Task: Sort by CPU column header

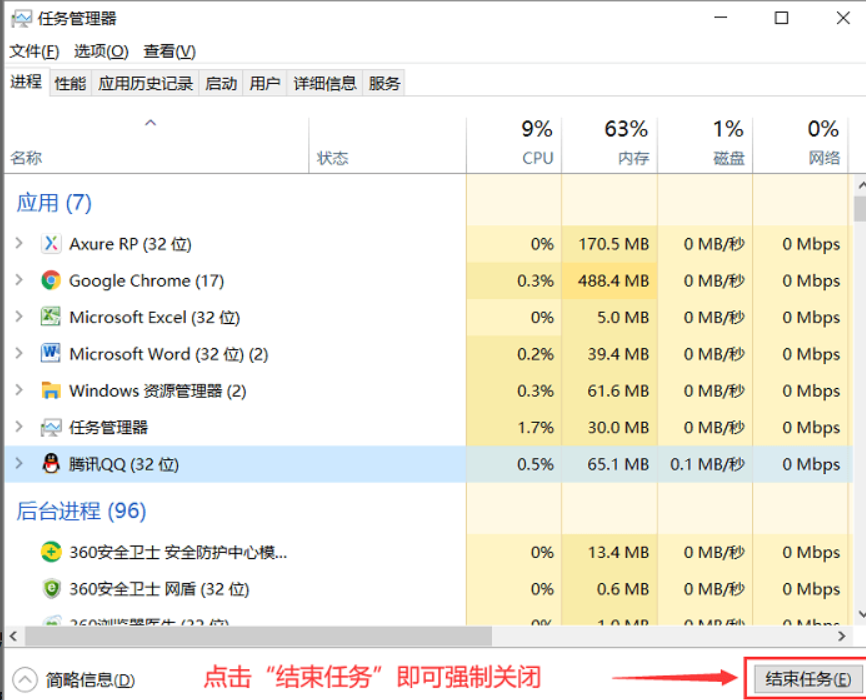Action: [x=515, y=143]
